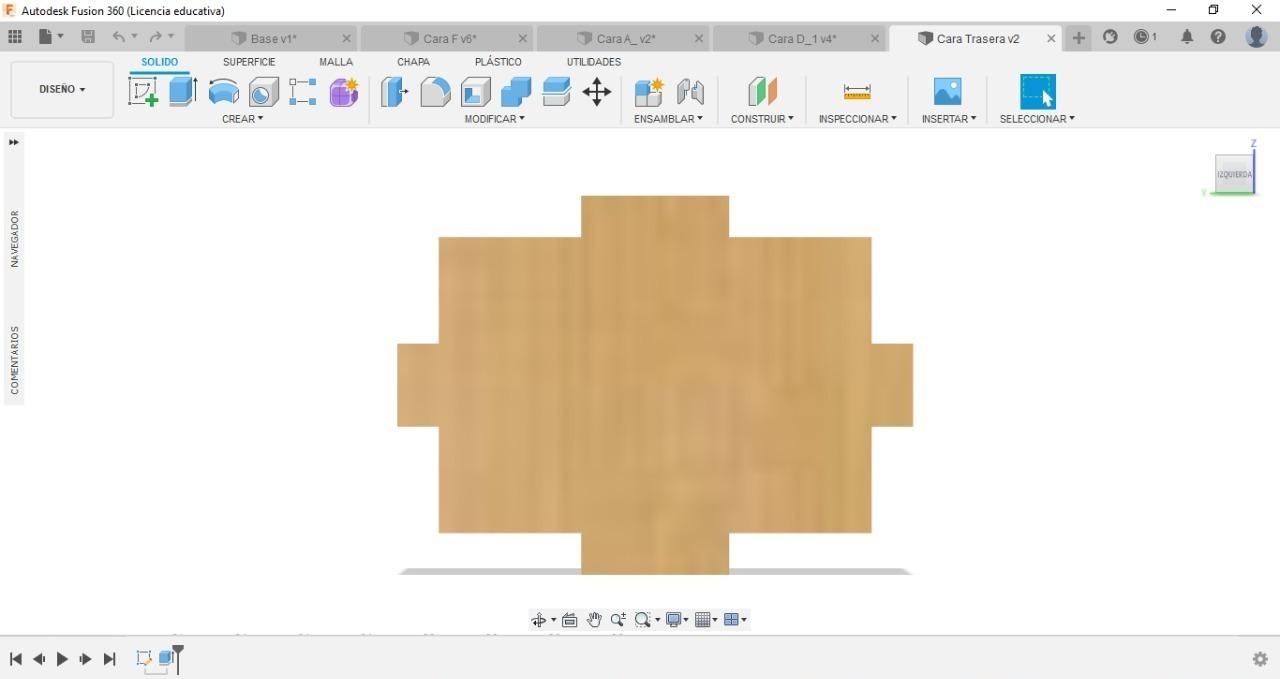Expand the SELECCIONAR menu
Image resolution: width=1280 pixels, height=679 pixels.
coord(1037,119)
